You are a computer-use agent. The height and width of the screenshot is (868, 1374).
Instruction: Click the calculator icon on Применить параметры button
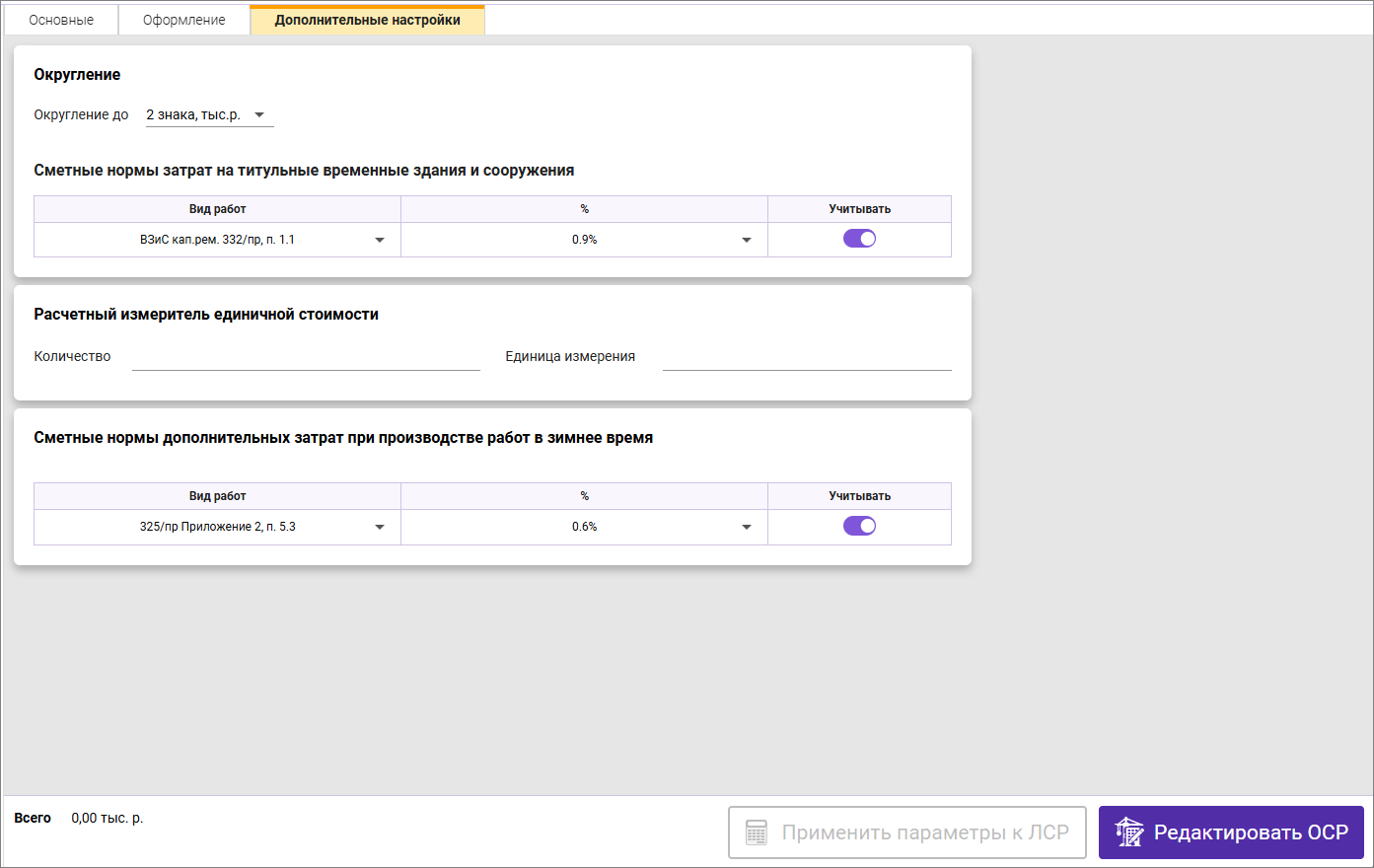coord(757,832)
